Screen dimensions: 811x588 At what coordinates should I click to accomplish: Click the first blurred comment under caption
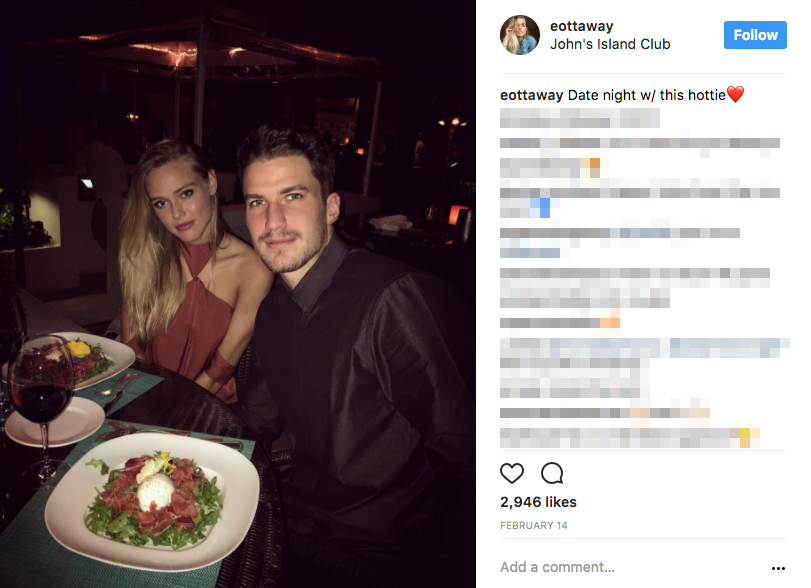[580, 117]
